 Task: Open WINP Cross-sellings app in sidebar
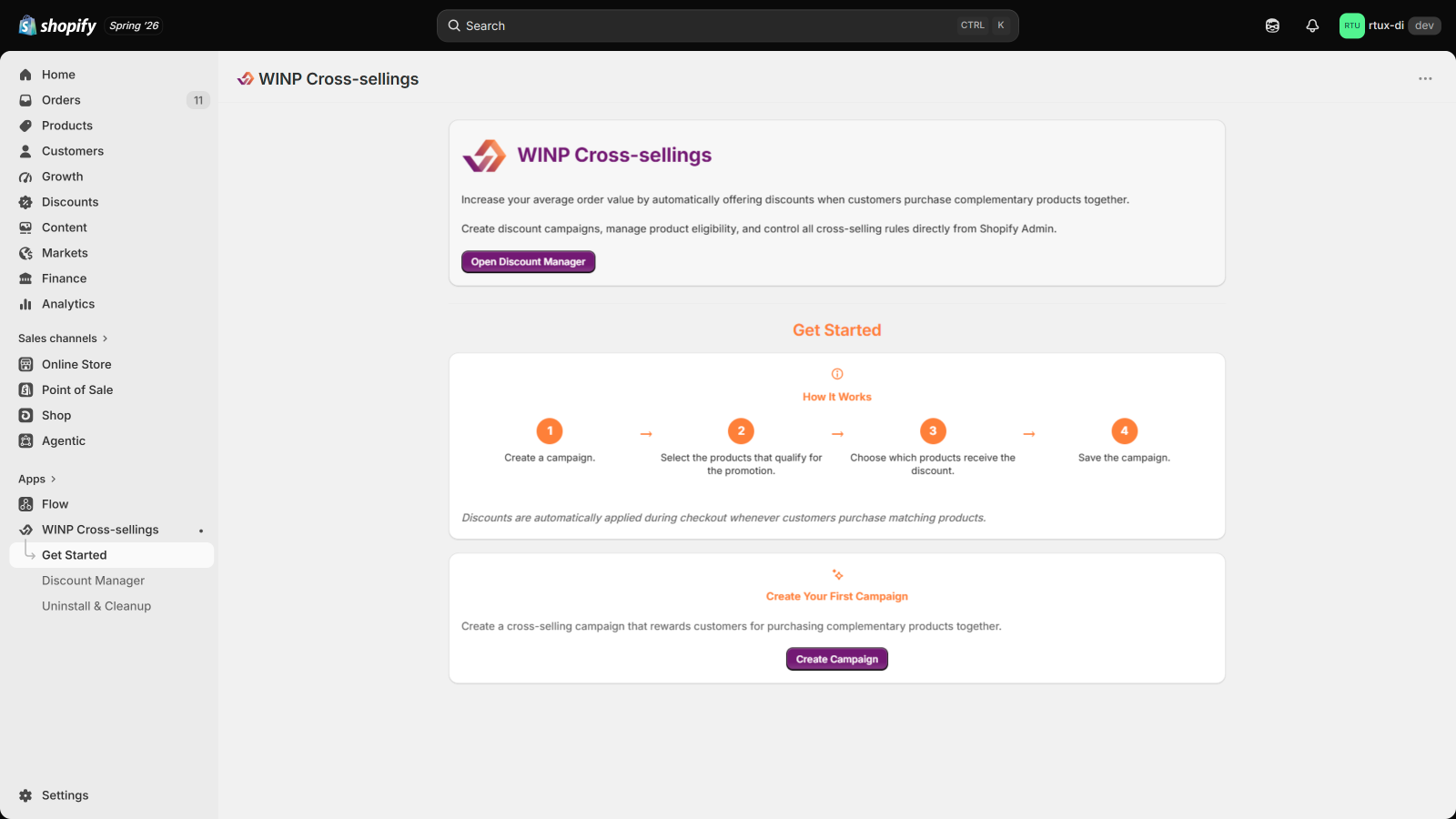[100, 530]
